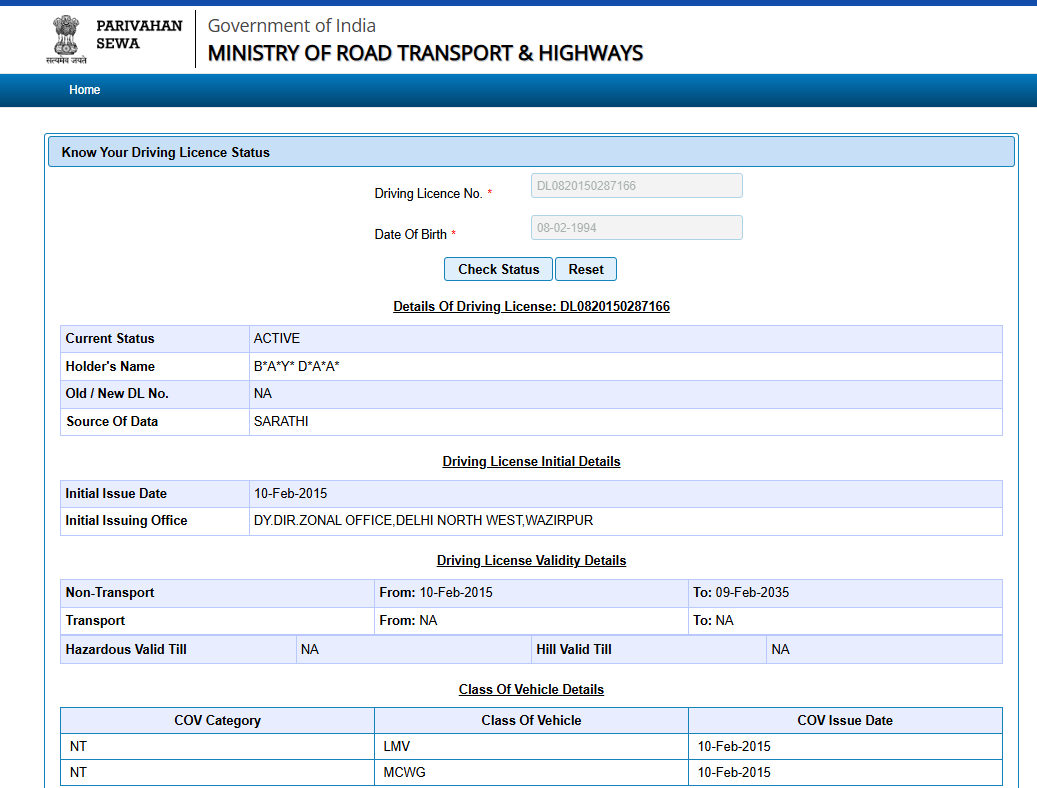
Task: Focus the Date Of Birth field
Action: (x=636, y=228)
